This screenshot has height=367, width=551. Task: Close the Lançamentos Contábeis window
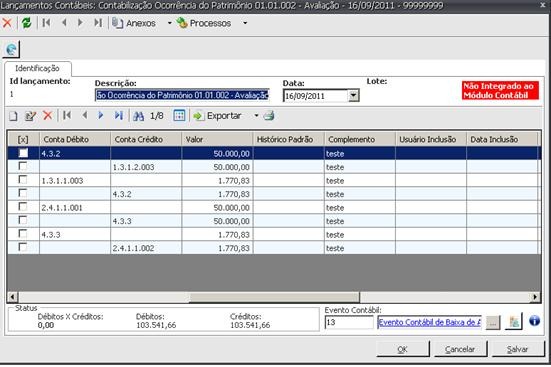tap(543, 5)
